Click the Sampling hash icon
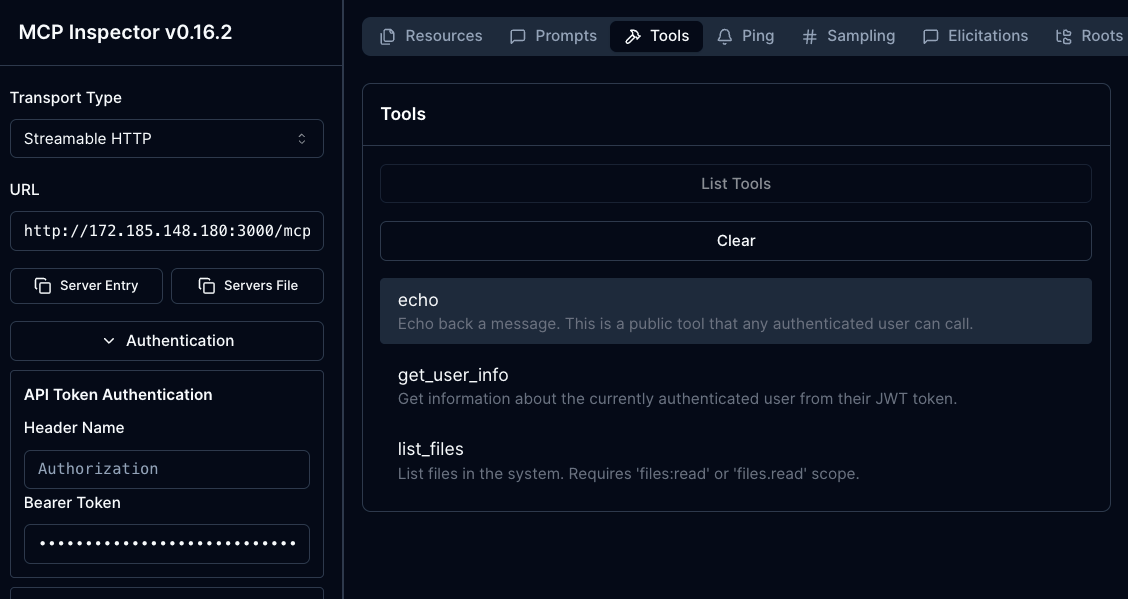This screenshot has width=1128, height=599. tap(809, 37)
